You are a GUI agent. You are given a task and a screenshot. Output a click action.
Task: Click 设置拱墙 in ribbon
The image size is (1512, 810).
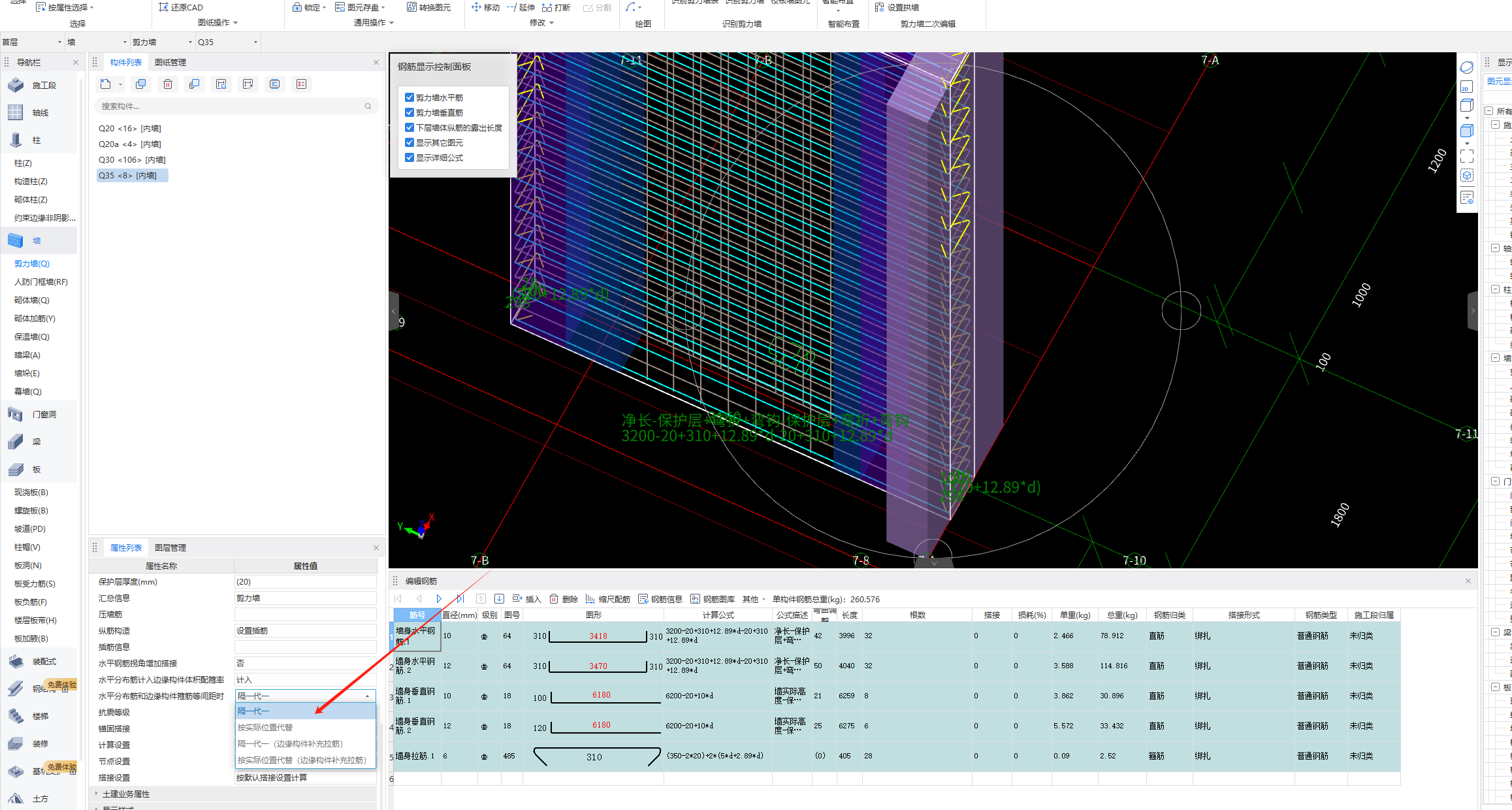897,7
